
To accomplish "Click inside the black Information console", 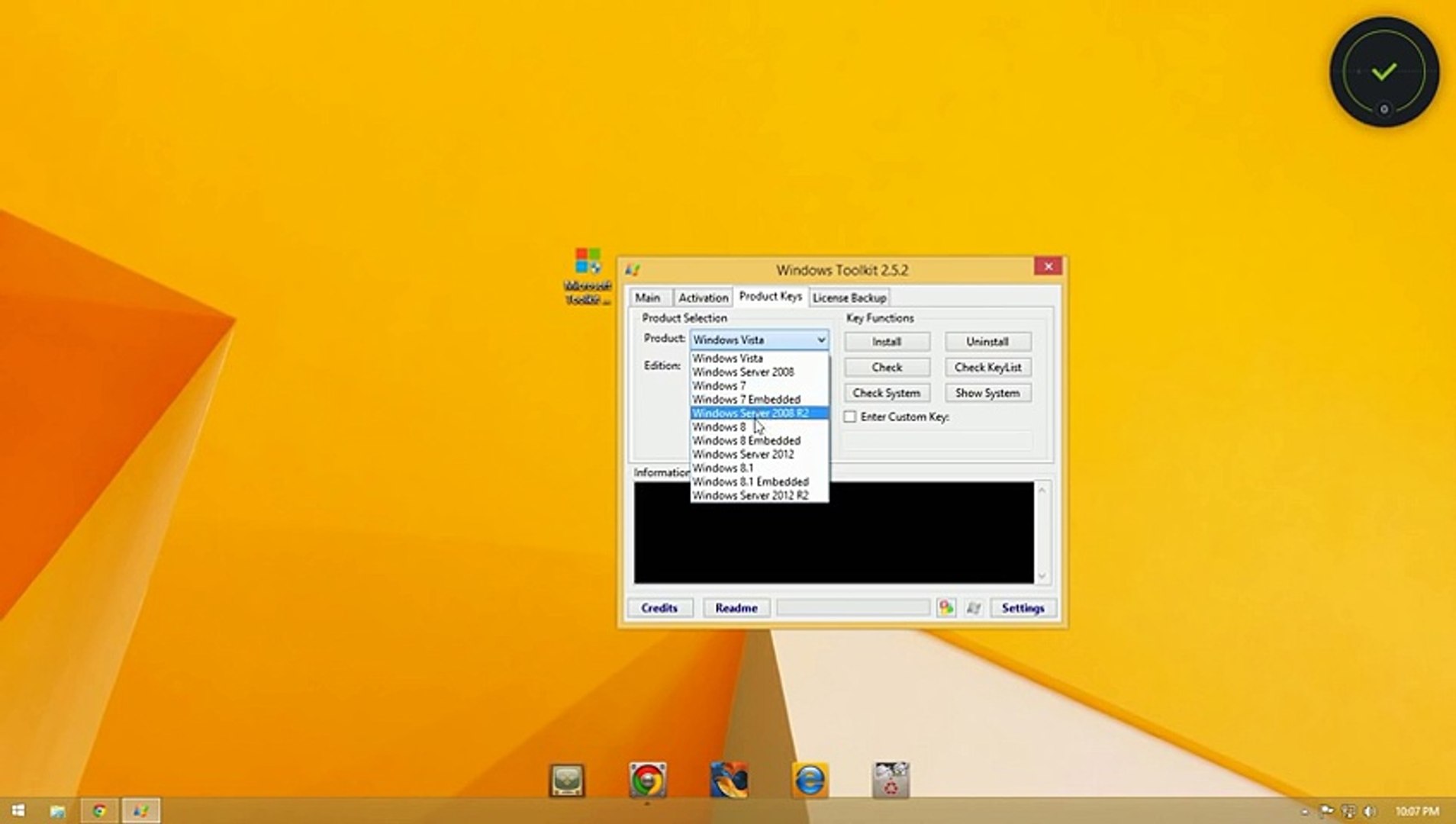I will pos(834,533).
